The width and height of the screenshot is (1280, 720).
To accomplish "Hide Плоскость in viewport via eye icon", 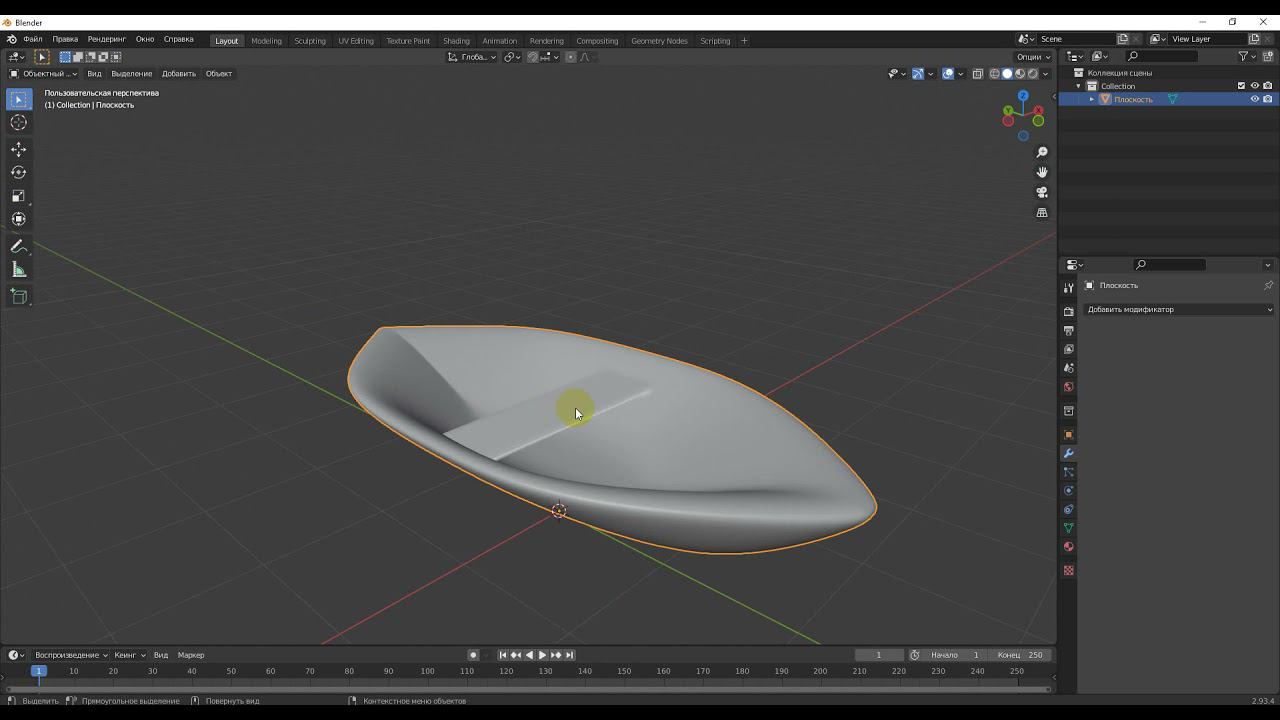I will click(x=1255, y=99).
